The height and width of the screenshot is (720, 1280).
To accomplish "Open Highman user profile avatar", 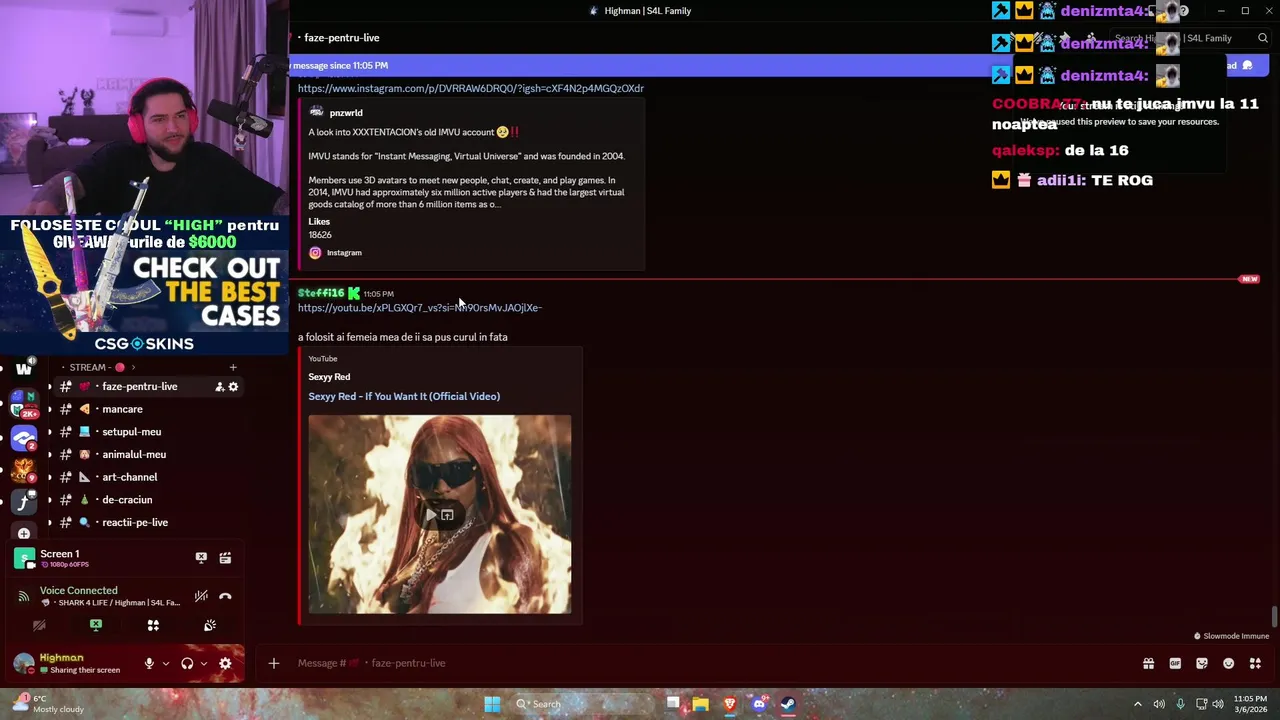I will click(x=24, y=663).
